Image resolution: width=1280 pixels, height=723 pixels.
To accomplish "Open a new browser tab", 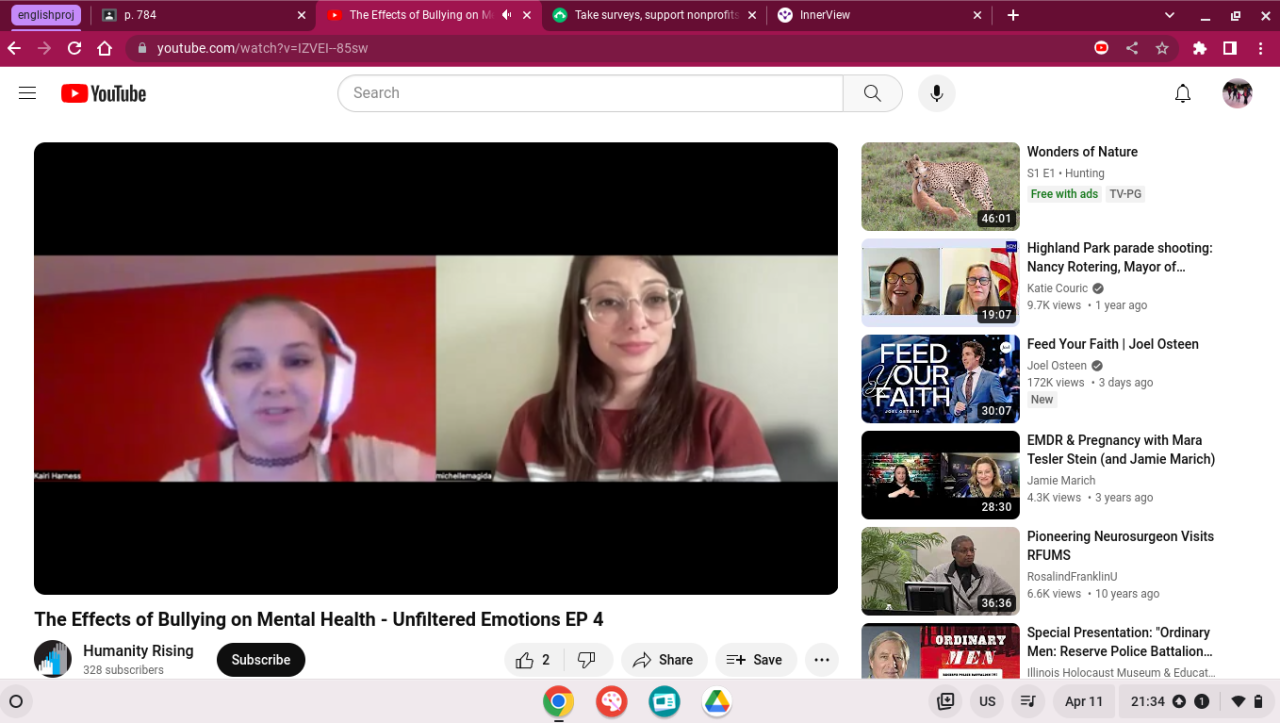I will point(1013,15).
